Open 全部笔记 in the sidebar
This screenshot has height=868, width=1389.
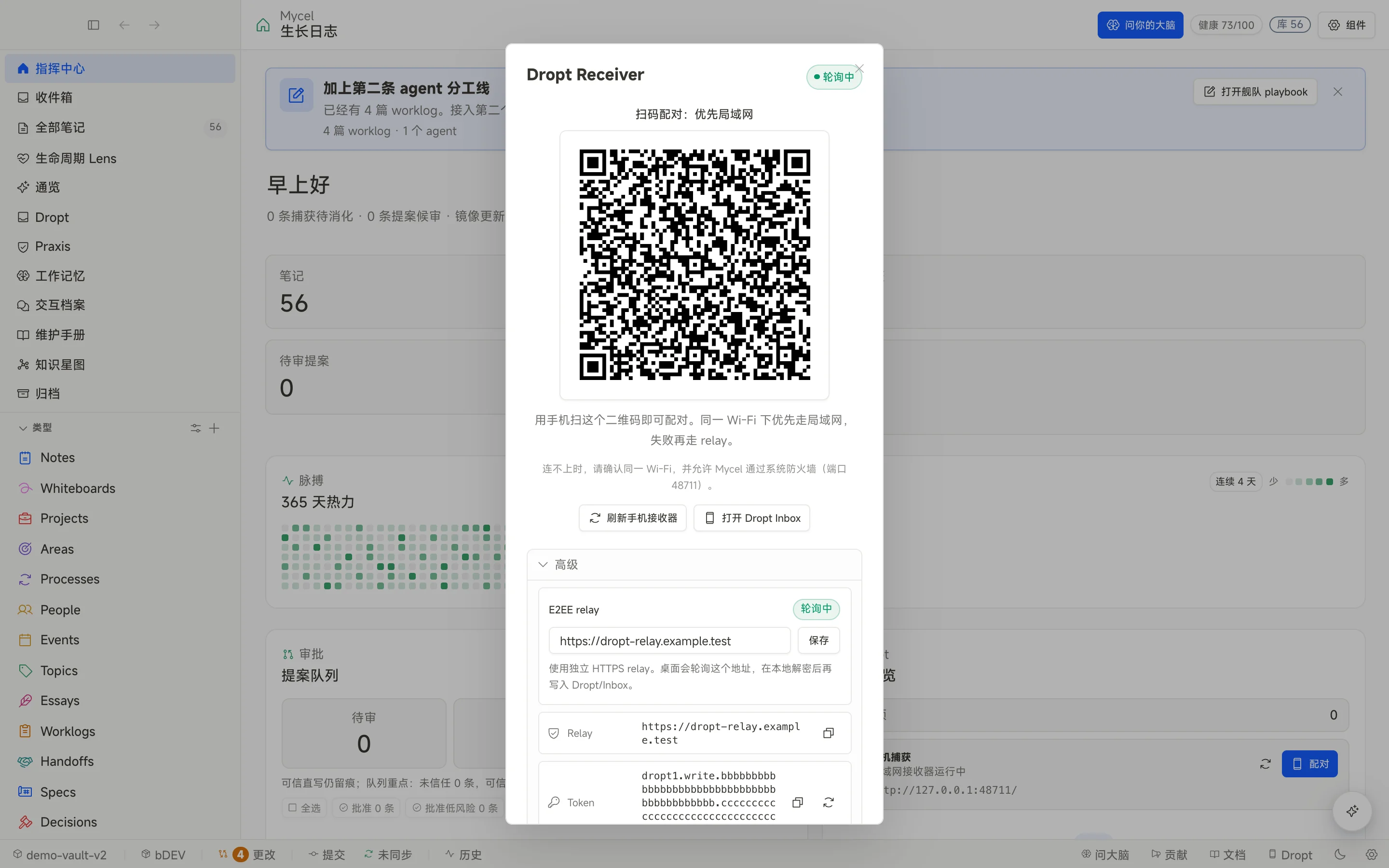[120, 127]
